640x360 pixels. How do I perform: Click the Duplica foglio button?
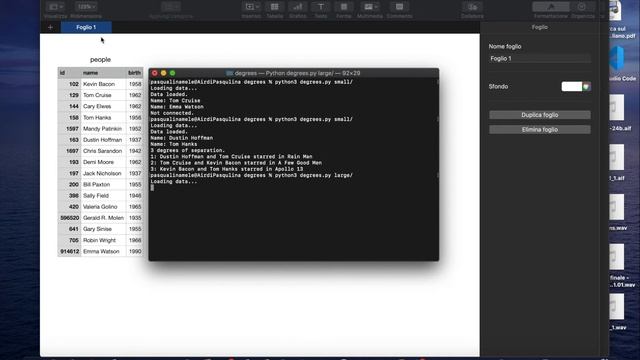click(x=540, y=115)
